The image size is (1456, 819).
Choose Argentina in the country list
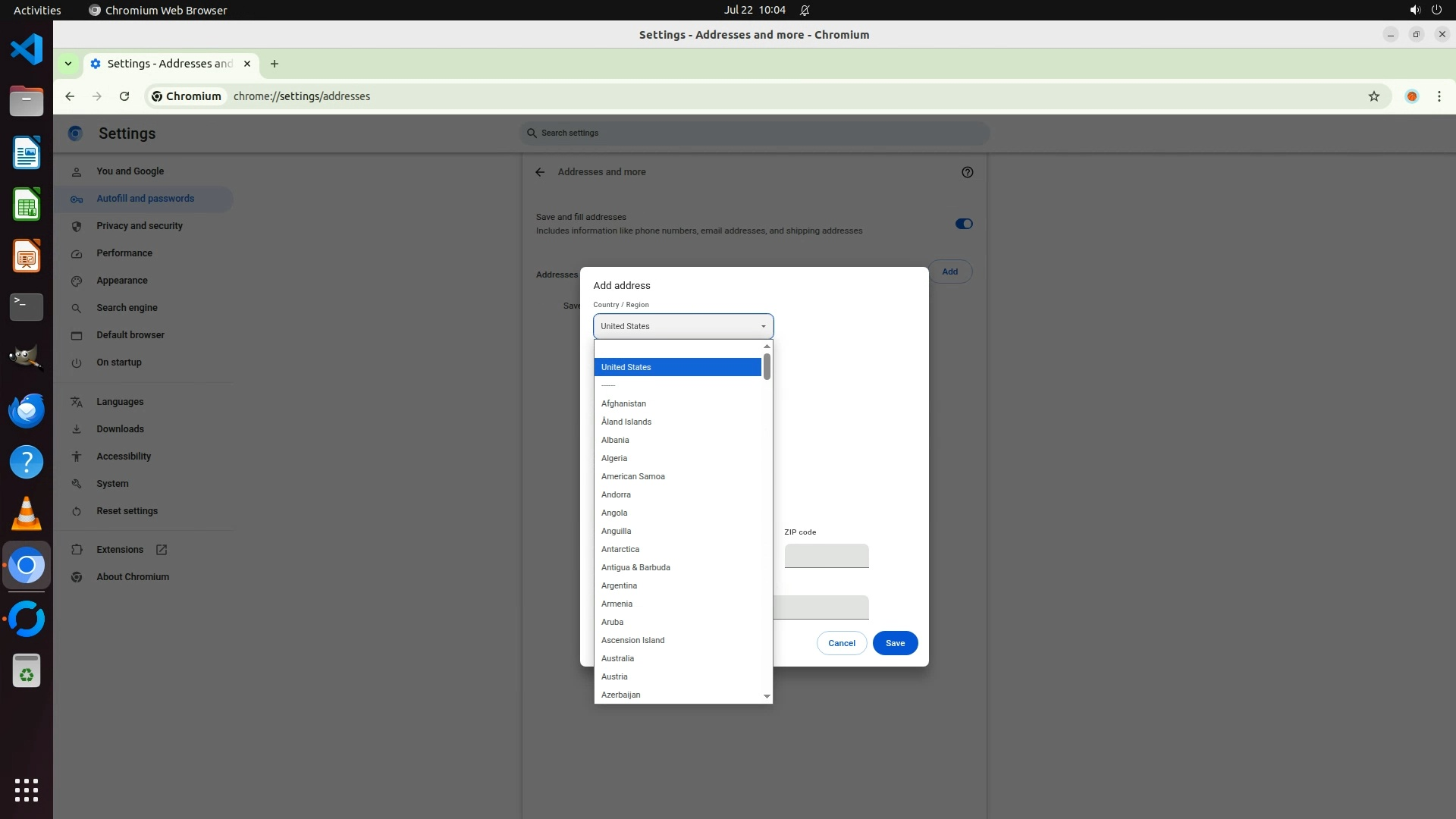click(x=619, y=585)
